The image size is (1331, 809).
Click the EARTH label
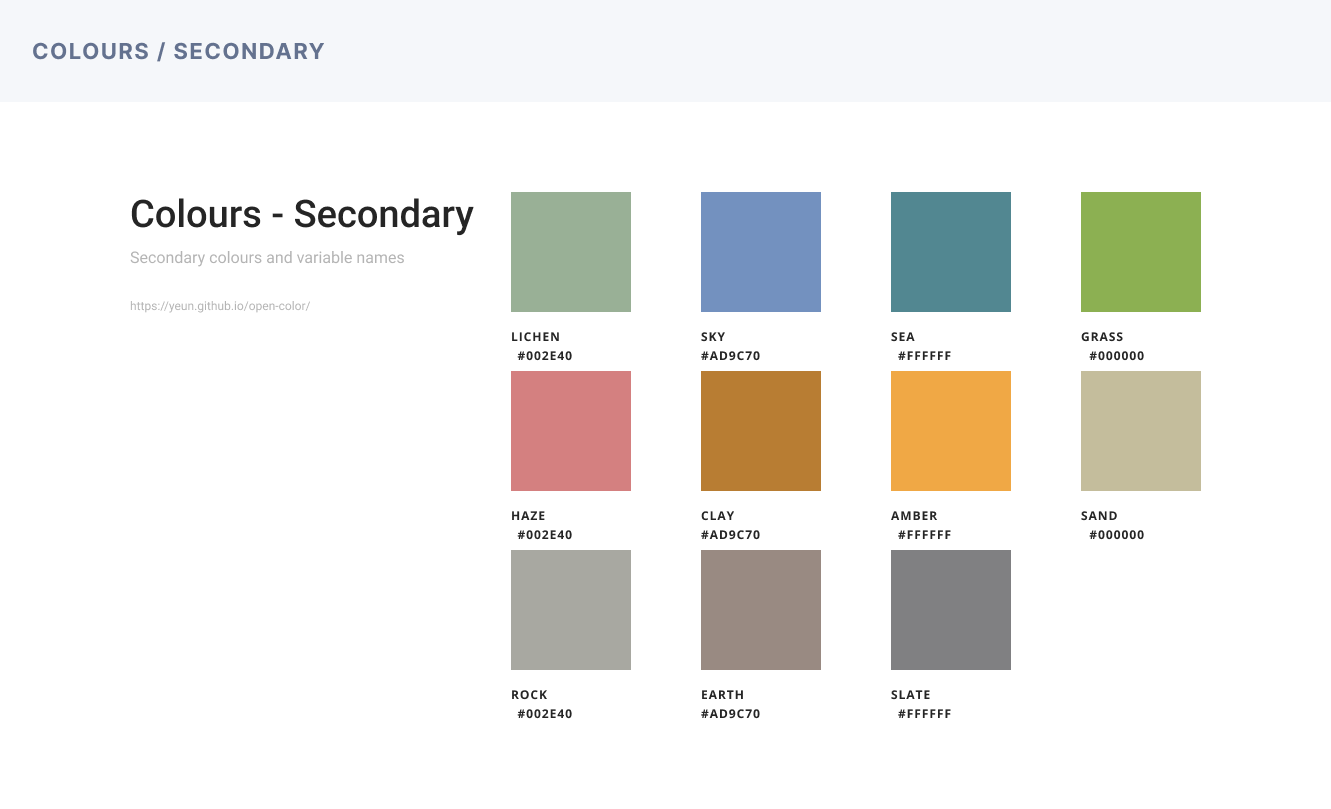(x=723, y=695)
